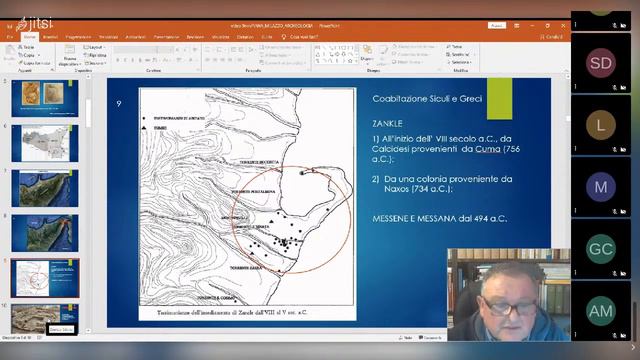
Task: Click the Copia formato painter
Action: (x=34, y=63)
